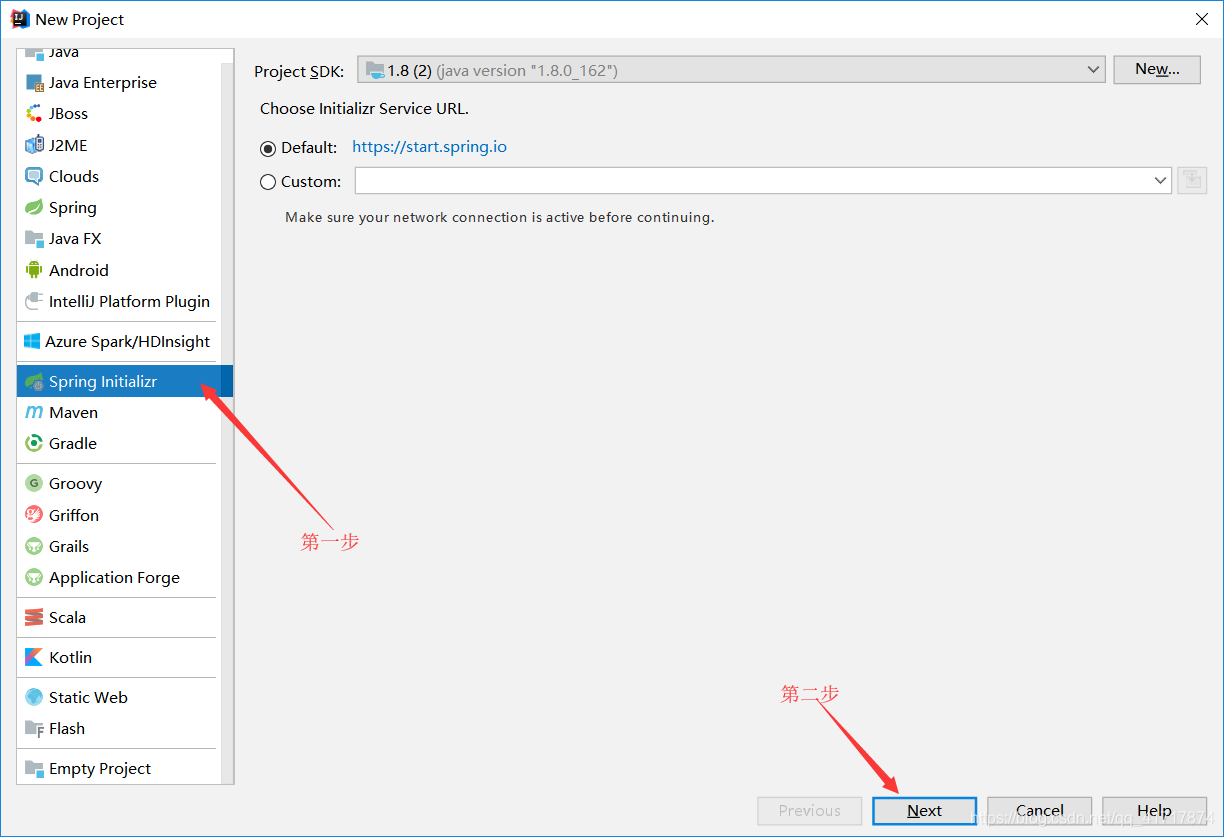Close the New Project dialog

[x=1201, y=19]
